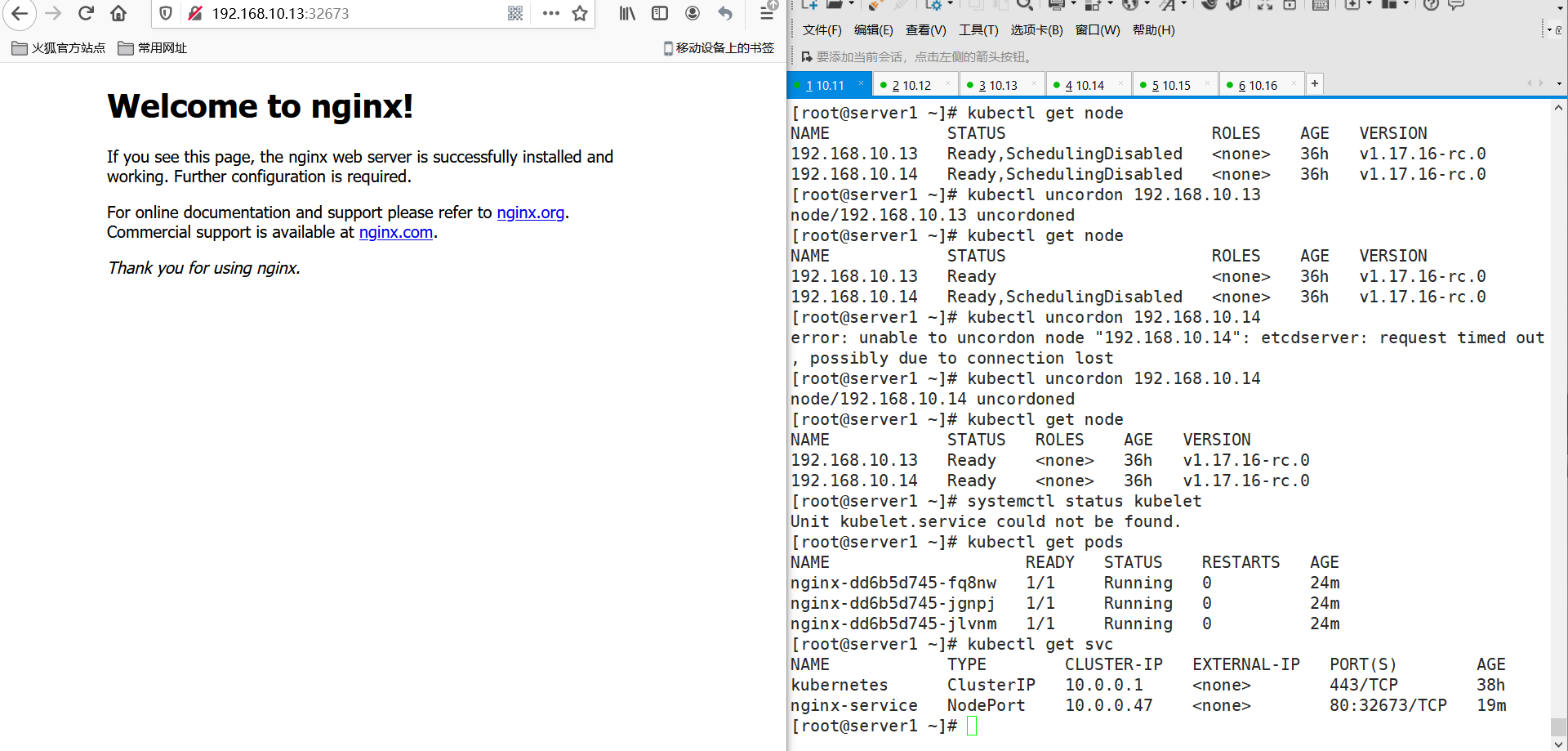
Task: Open the Firefox hamburger menu
Action: (766, 13)
